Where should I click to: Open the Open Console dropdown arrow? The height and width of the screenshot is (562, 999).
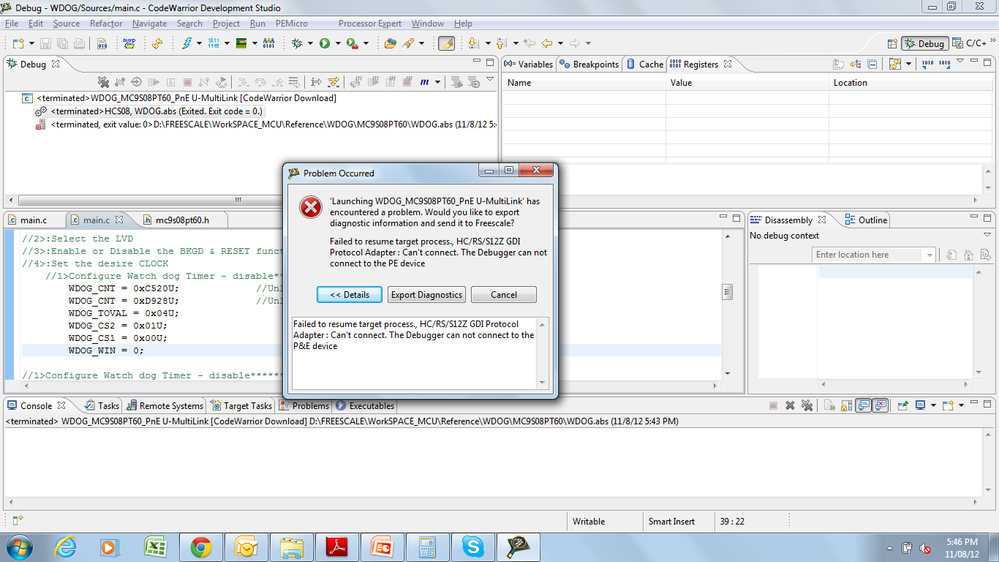(x=961, y=405)
